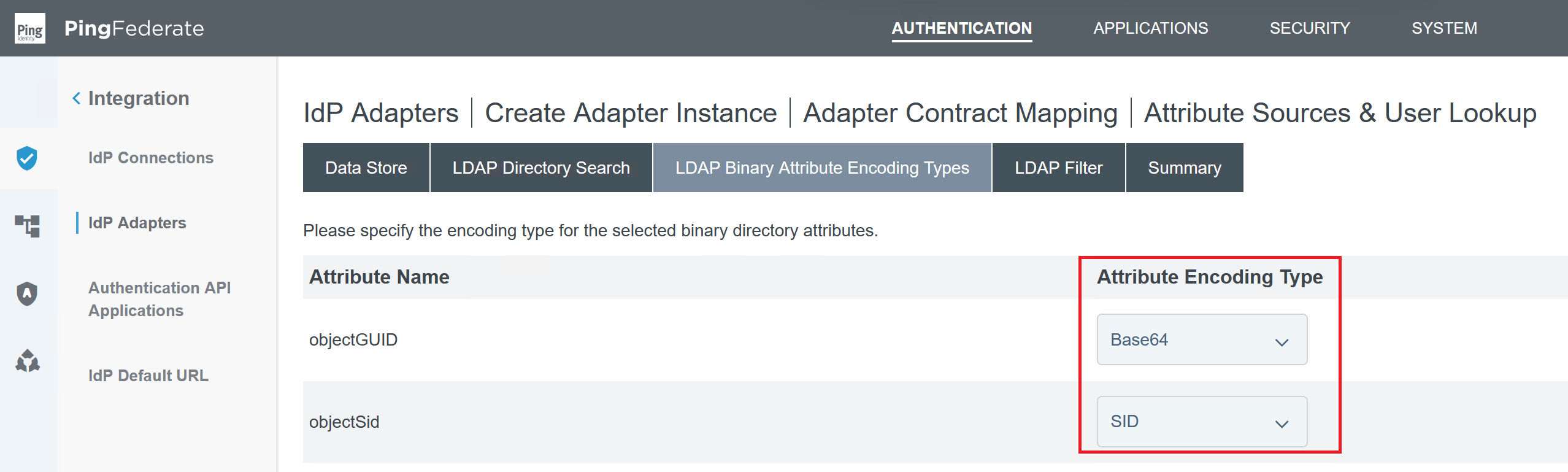The height and width of the screenshot is (472, 1568).
Task: Click the Ping Identity logo icon
Action: pyautogui.click(x=29, y=28)
